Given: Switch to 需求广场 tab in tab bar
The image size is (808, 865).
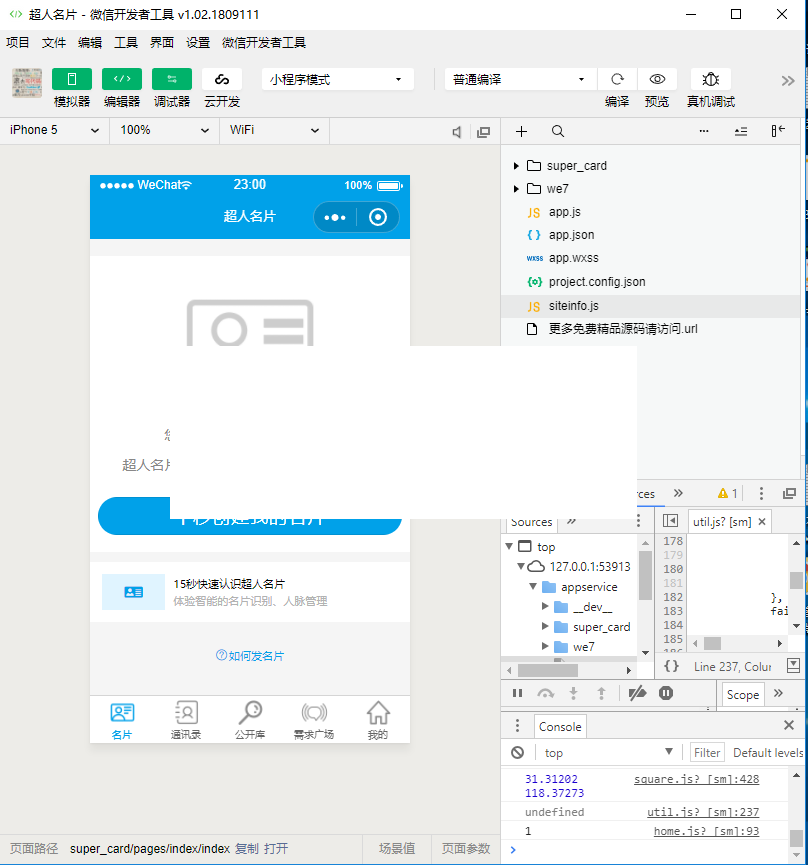Looking at the screenshot, I should tap(314, 720).
